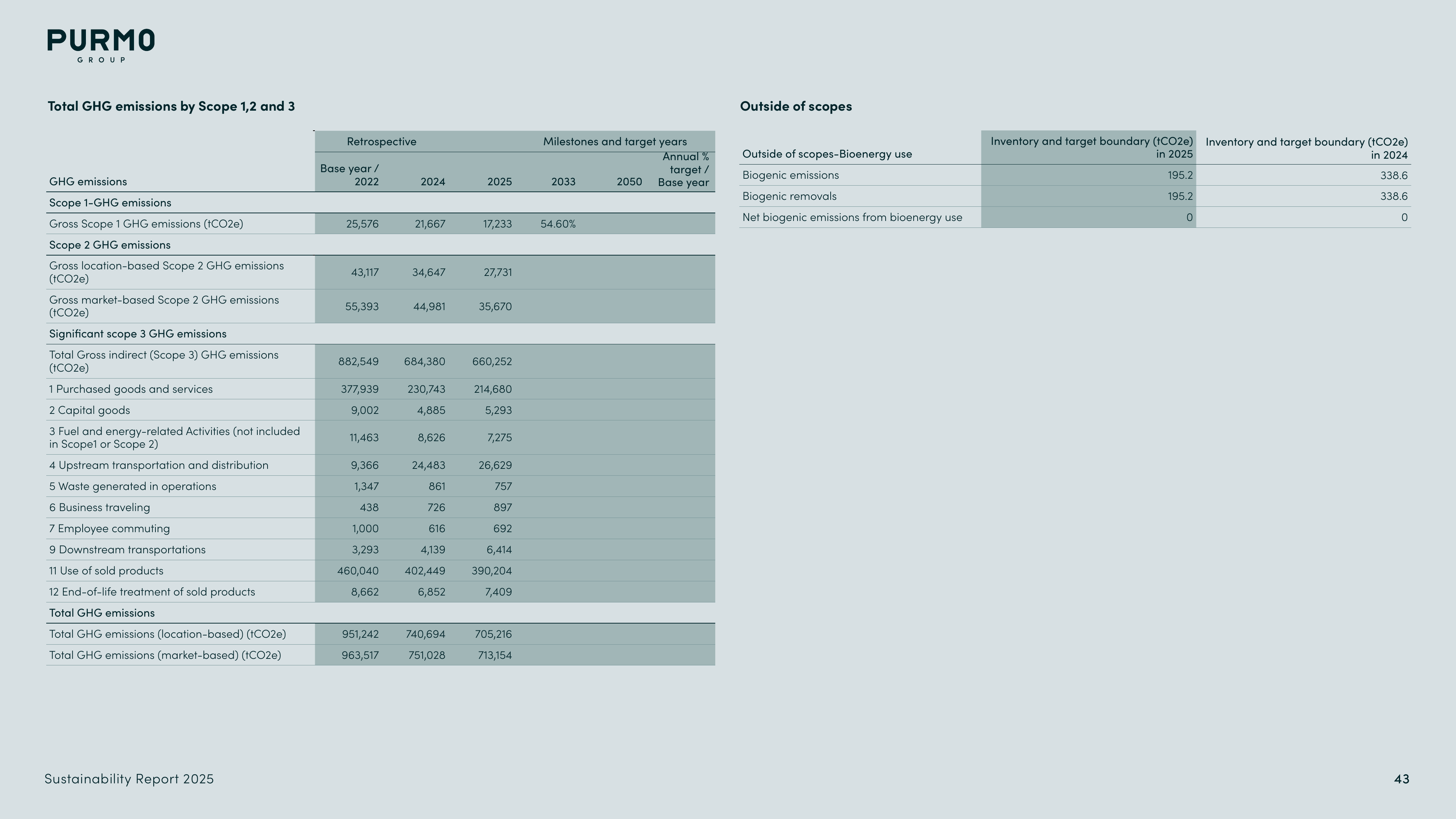Select 'Net biogenic emissions from bioenergy use' label

coord(852,218)
